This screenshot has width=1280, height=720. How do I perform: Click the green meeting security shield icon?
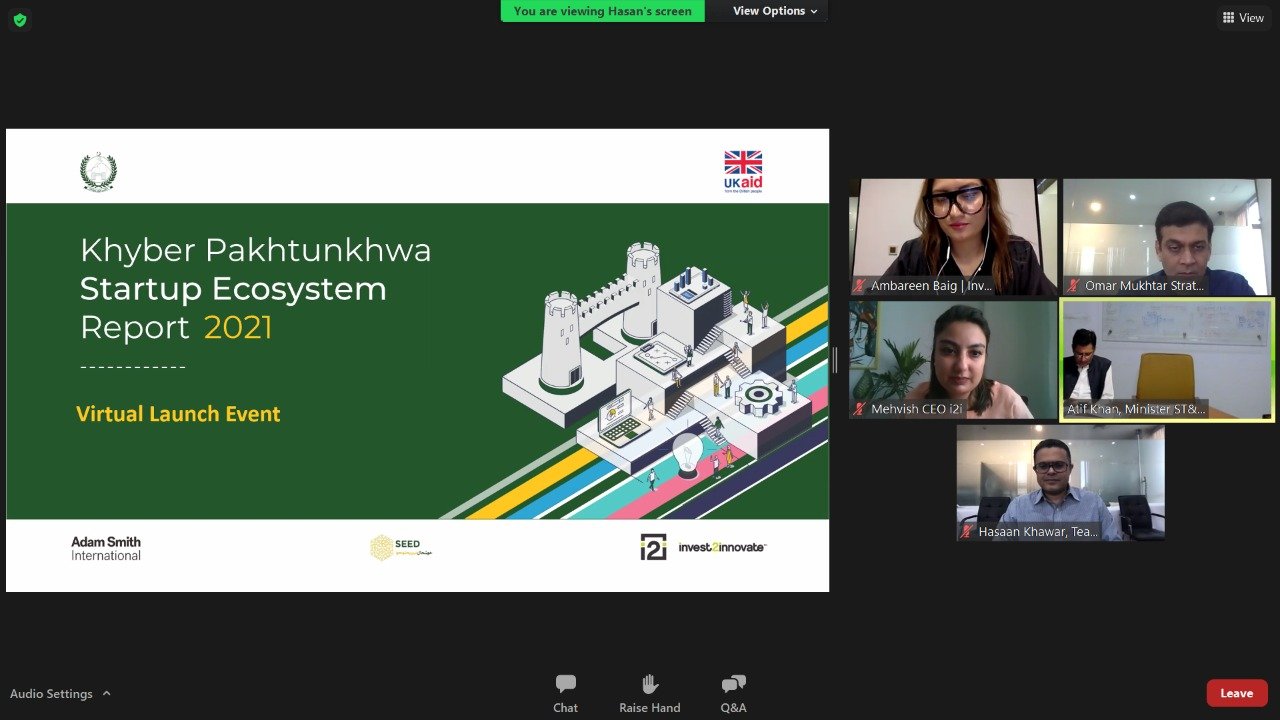(19, 19)
